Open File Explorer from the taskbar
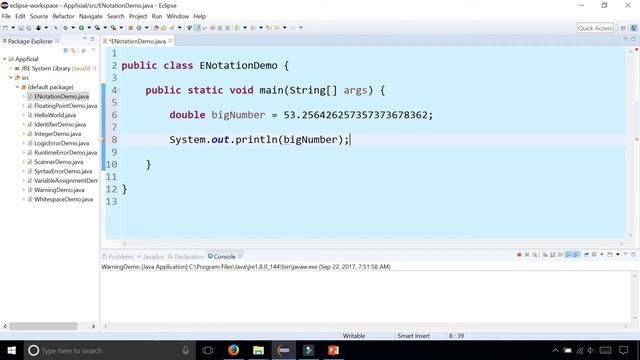This screenshot has width=640, height=360. click(x=258, y=350)
